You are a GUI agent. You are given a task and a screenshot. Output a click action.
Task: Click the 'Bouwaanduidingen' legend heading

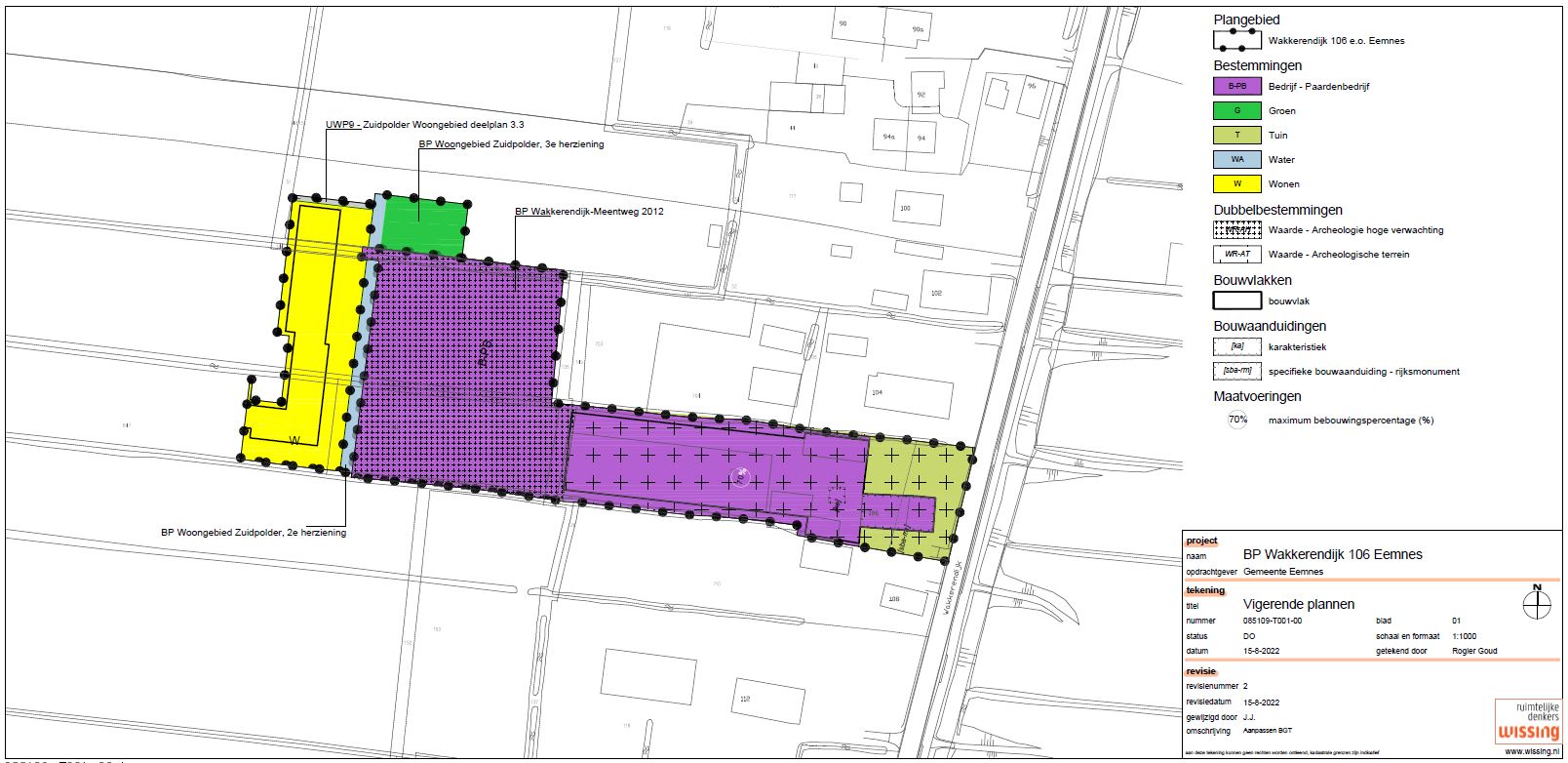coord(1270,326)
